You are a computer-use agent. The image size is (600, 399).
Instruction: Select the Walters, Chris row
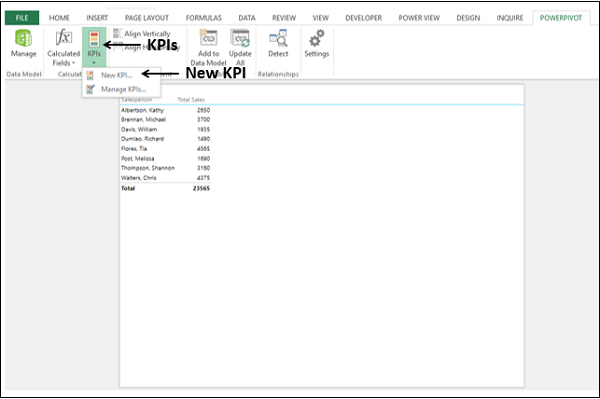point(165,178)
